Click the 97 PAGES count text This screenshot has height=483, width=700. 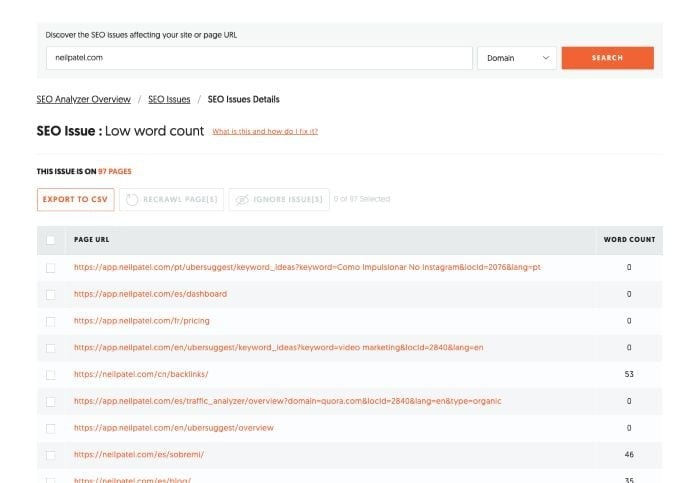[115, 171]
